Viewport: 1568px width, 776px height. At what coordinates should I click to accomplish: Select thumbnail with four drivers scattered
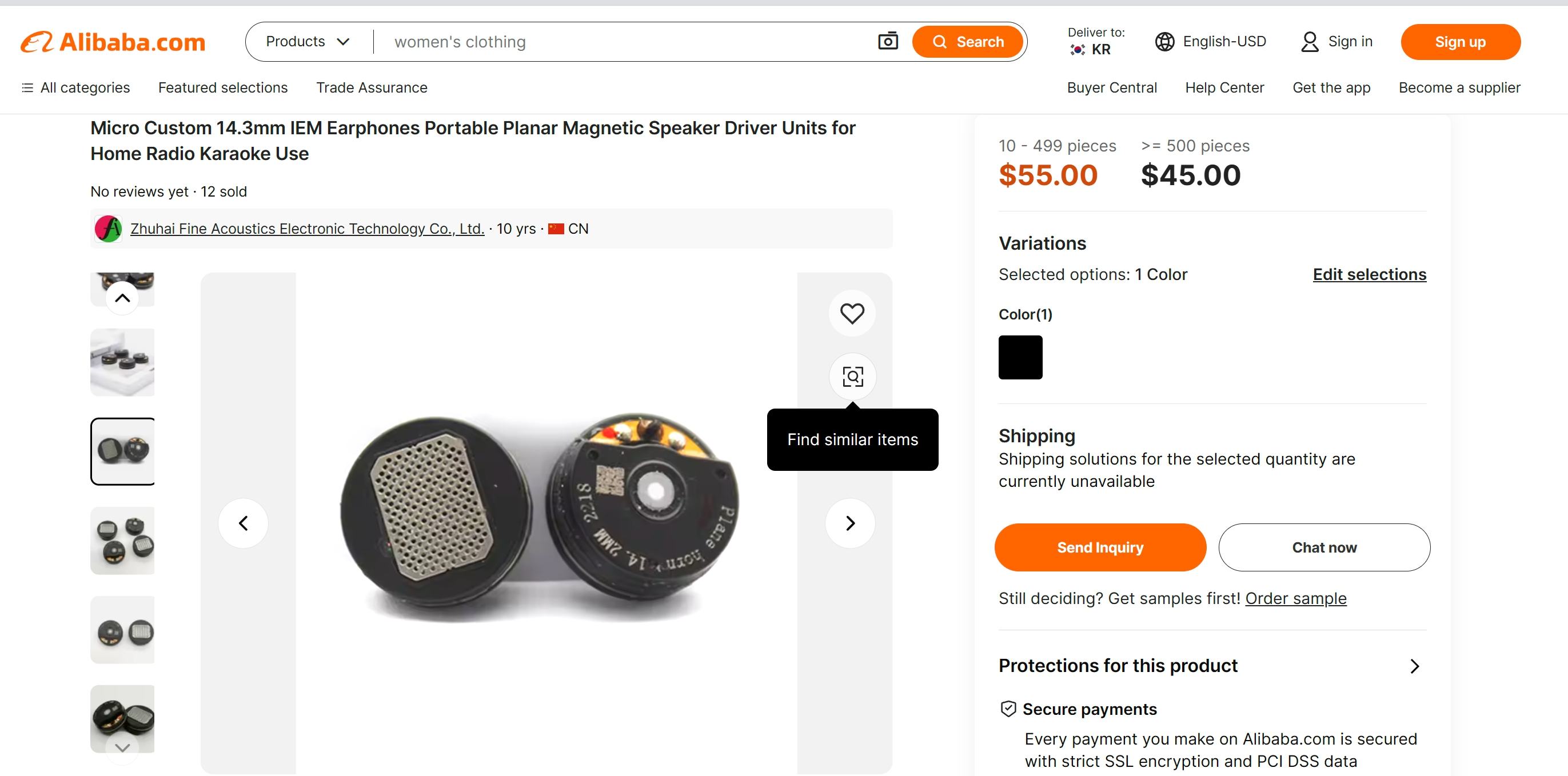[122, 541]
